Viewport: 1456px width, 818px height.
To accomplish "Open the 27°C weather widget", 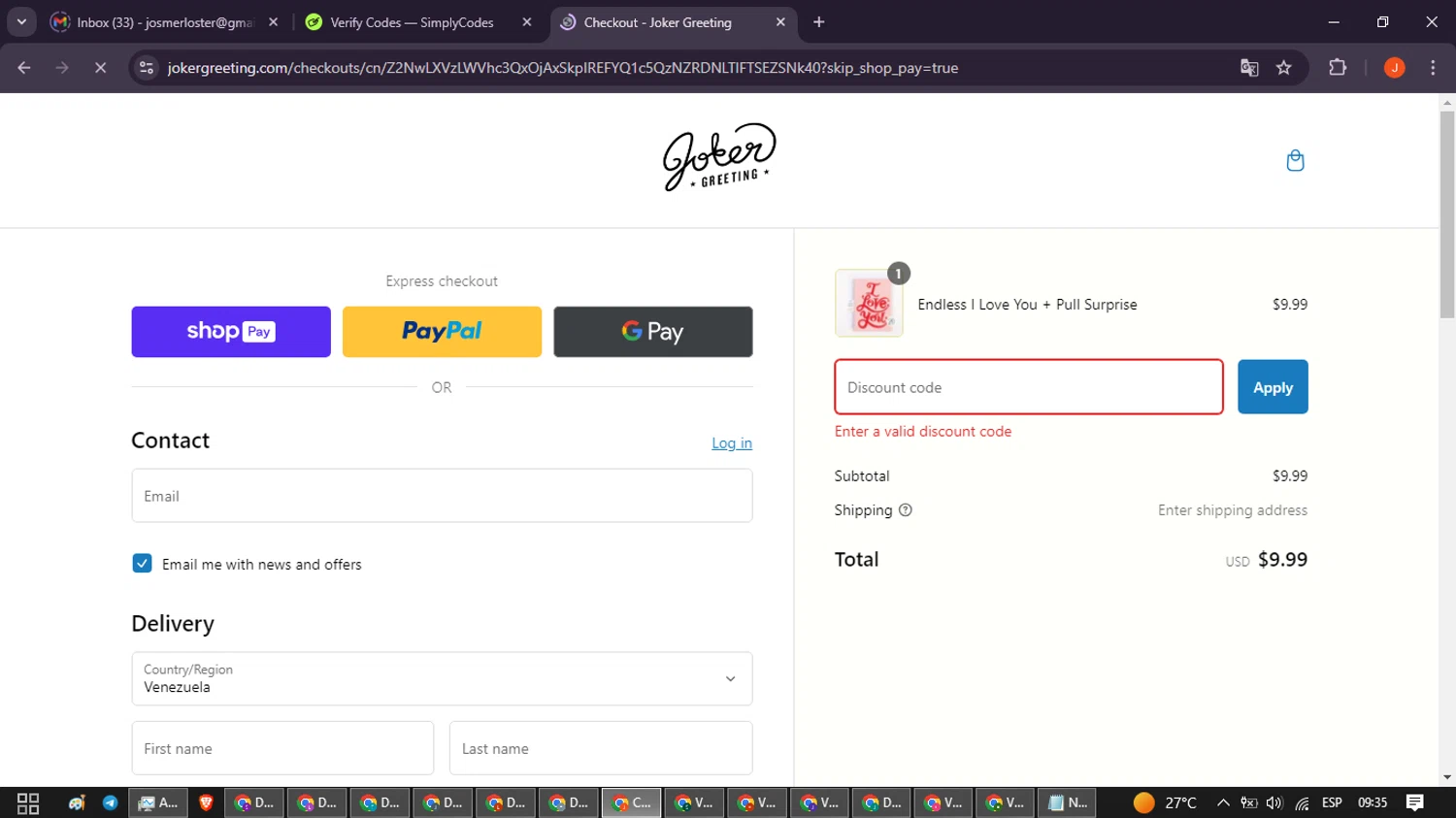I will pos(1165,803).
